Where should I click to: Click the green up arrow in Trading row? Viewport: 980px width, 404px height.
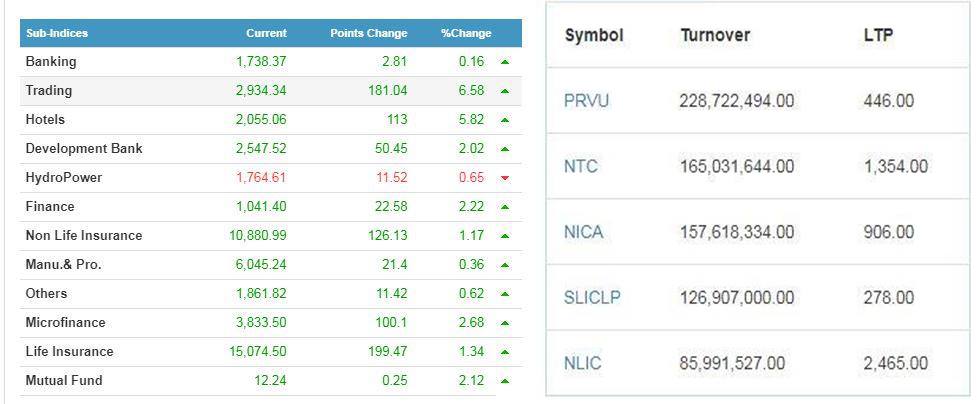click(505, 91)
